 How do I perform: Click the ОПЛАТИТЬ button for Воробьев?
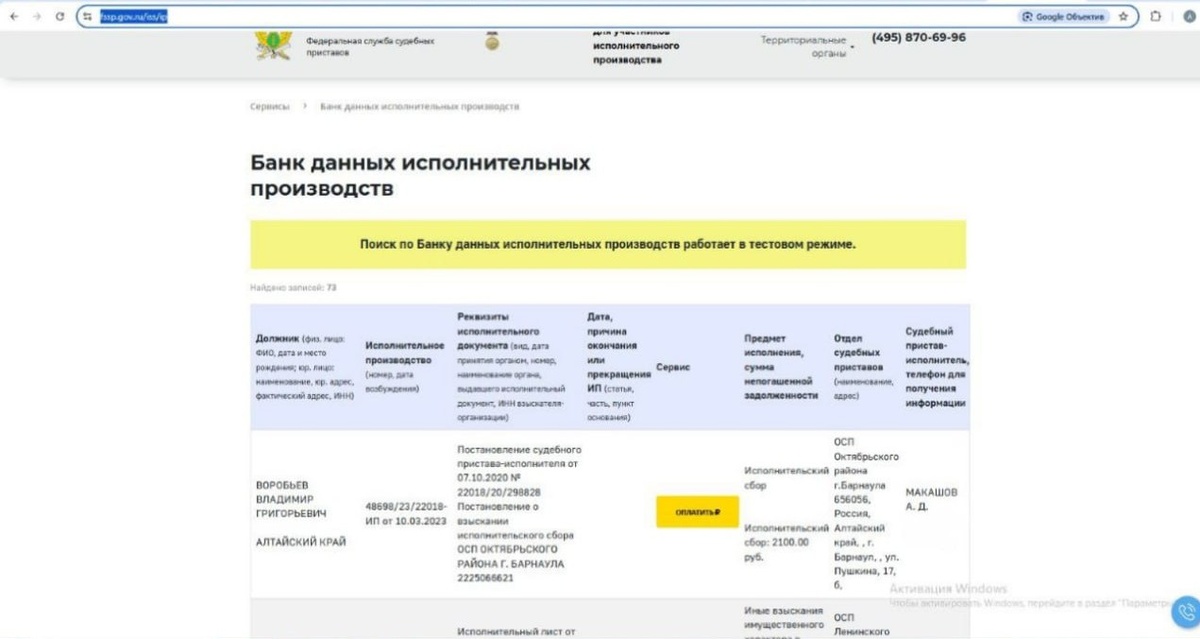697,512
